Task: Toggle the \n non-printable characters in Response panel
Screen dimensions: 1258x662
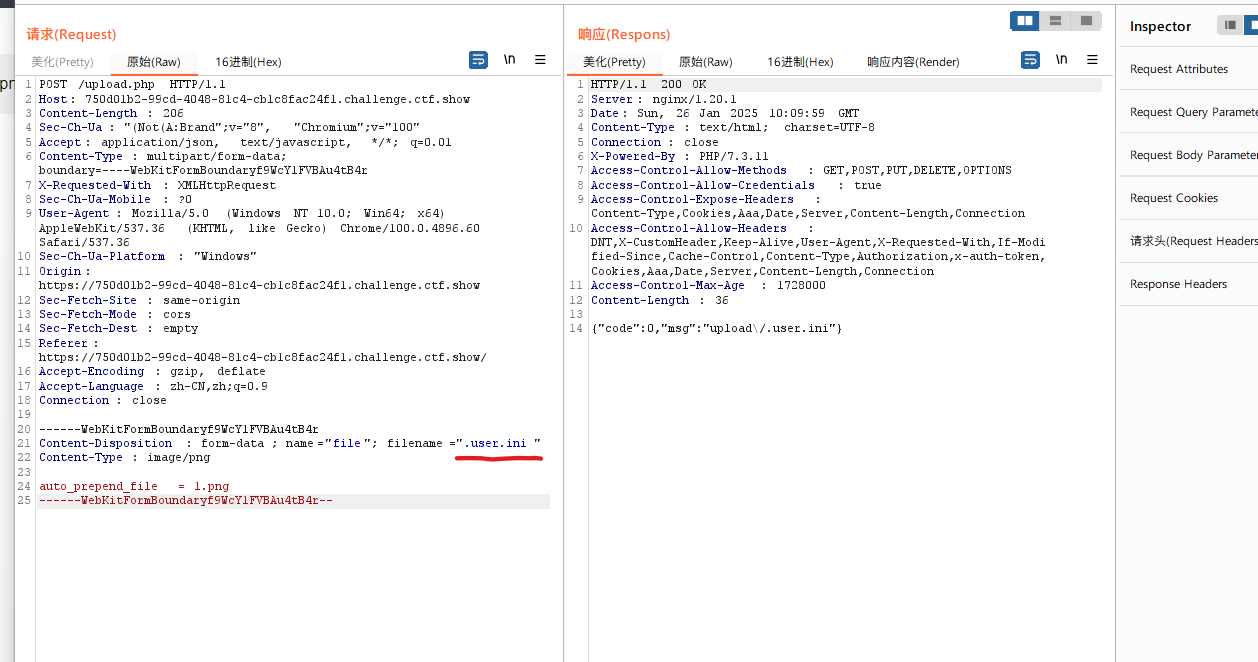Action: [x=1062, y=60]
